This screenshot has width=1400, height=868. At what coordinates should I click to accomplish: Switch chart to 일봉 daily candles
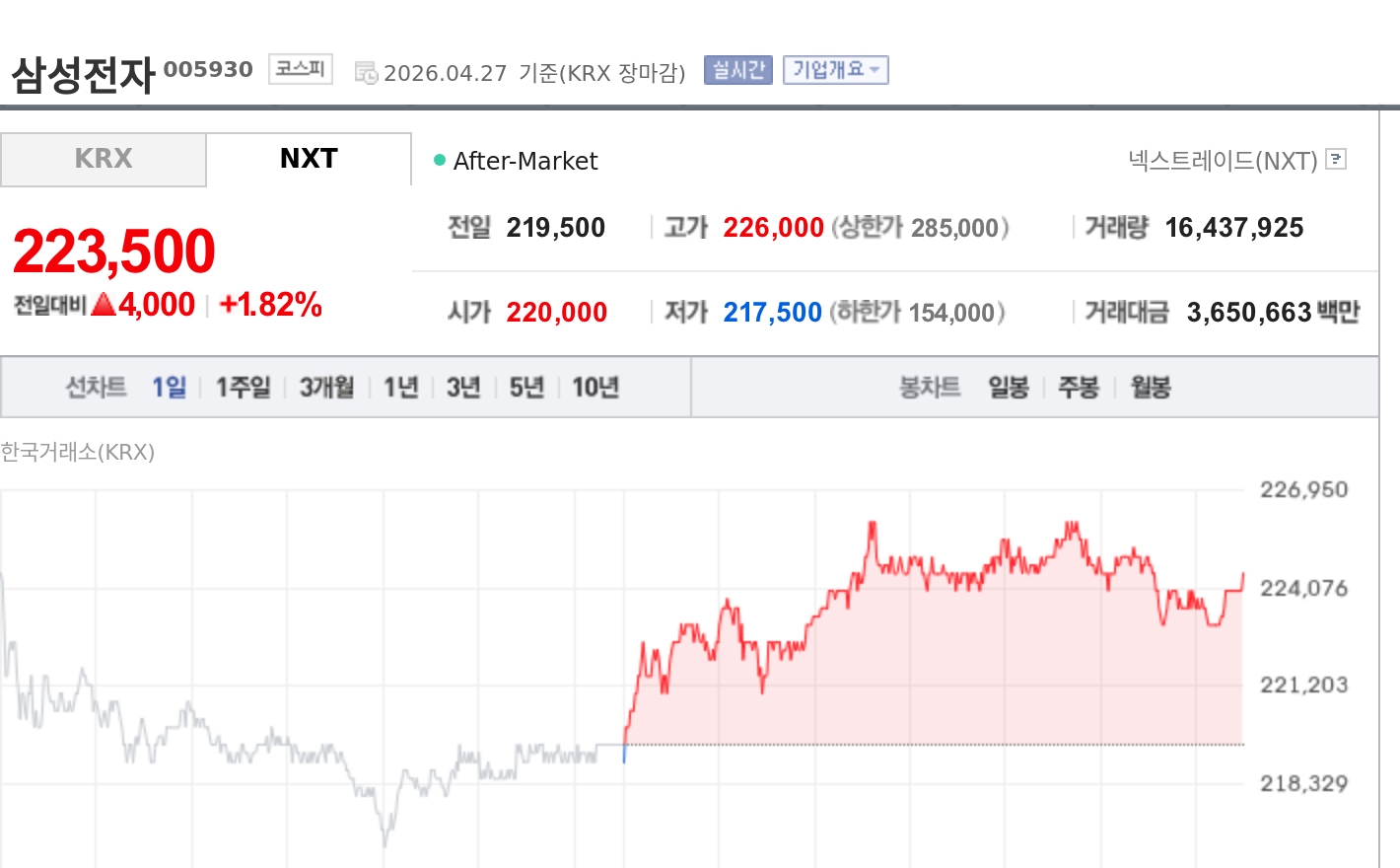[x=1008, y=387]
